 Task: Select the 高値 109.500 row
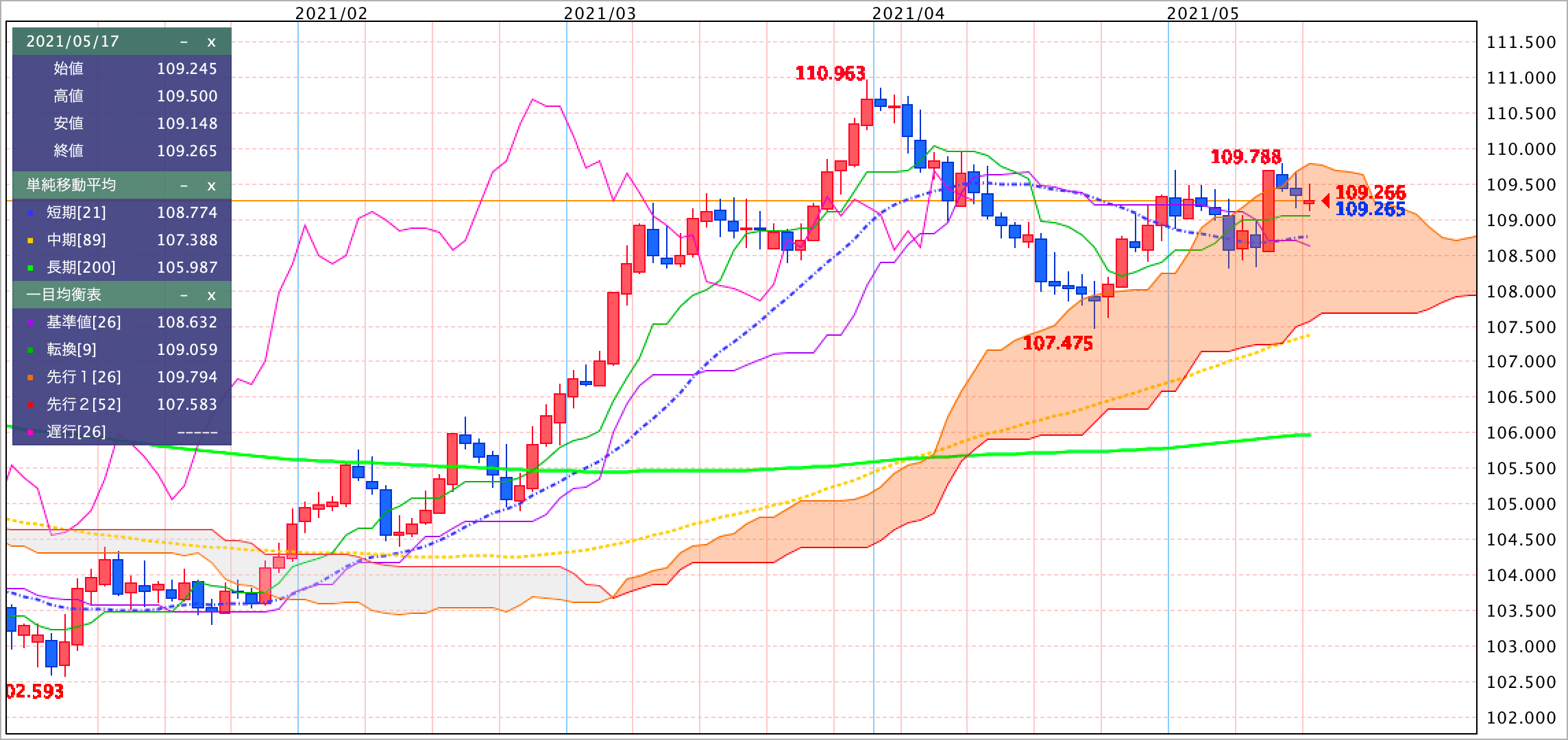(x=122, y=96)
